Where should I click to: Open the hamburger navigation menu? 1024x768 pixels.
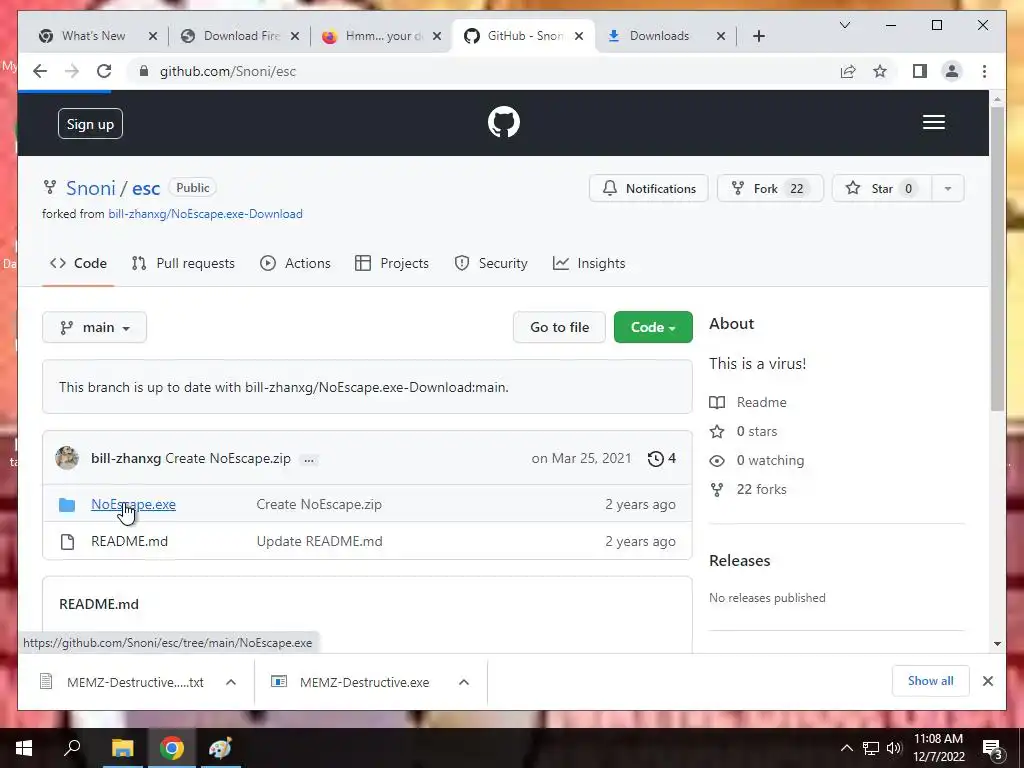[933, 122]
